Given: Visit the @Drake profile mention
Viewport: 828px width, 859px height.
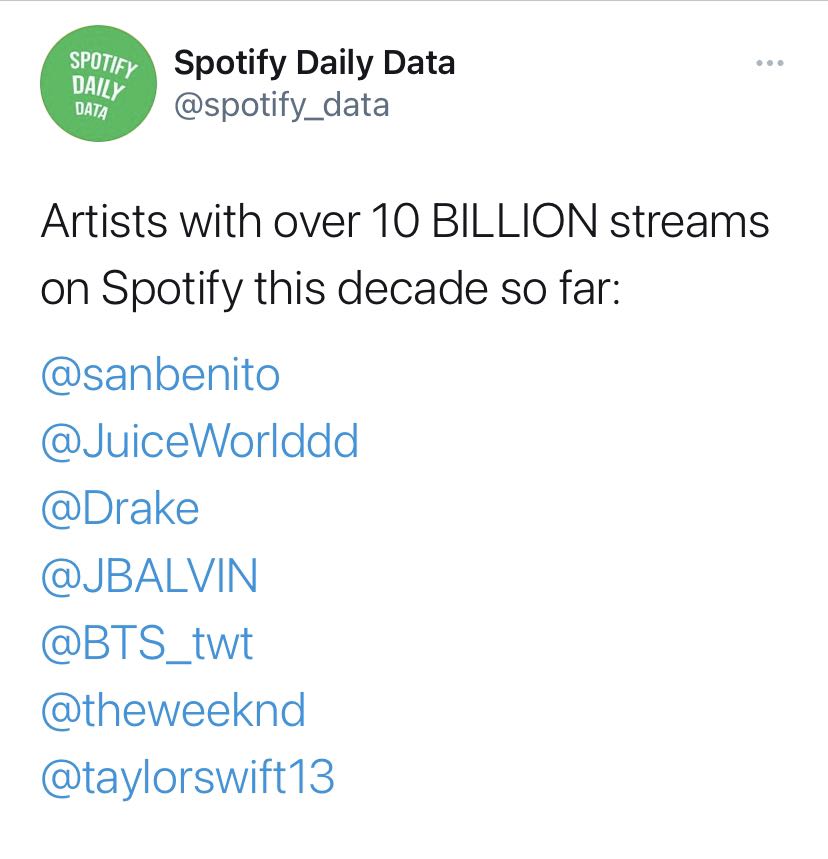Looking at the screenshot, I should pos(120,509).
